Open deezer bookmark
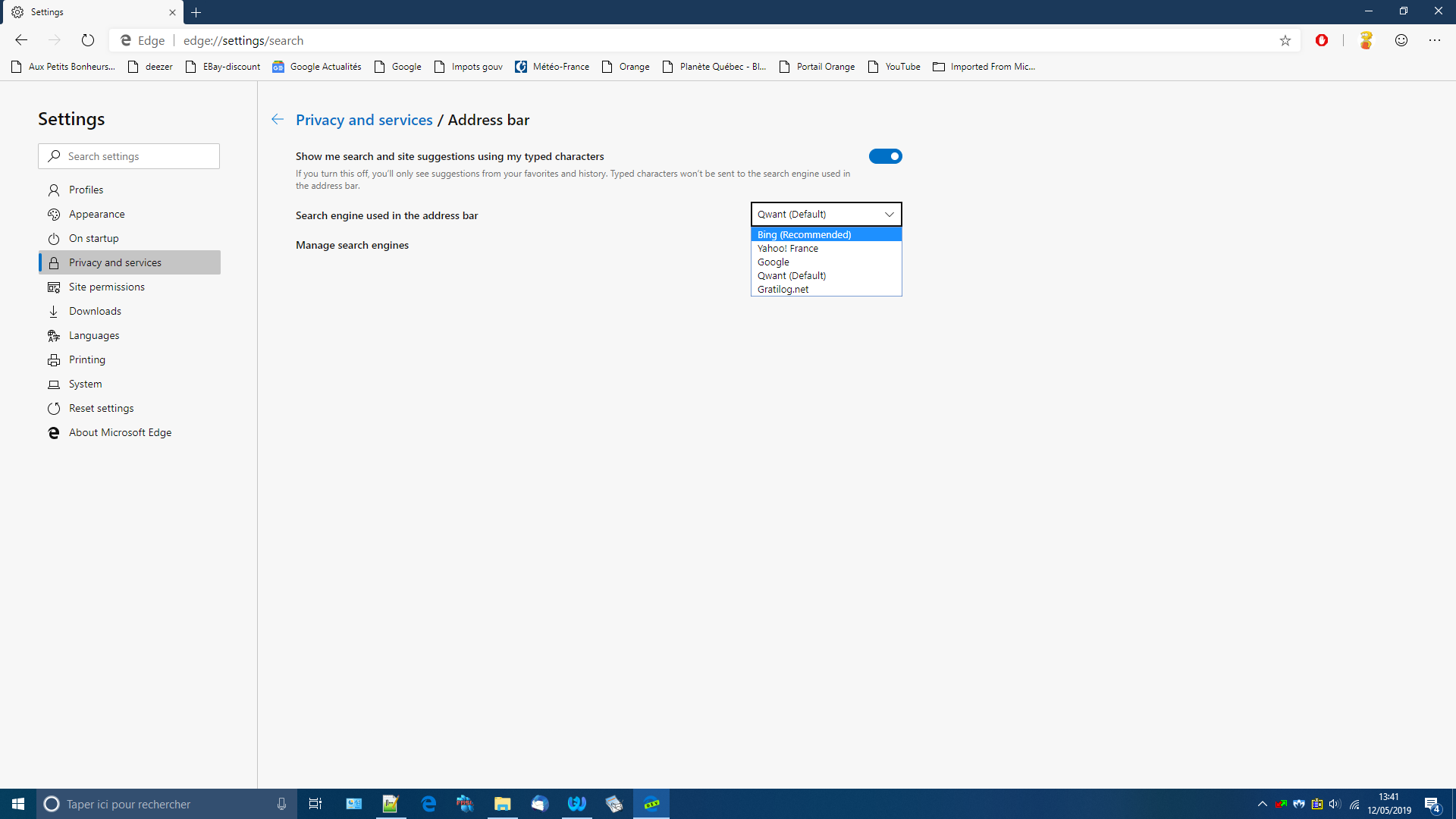1456x819 pixels. coord(150,67)
